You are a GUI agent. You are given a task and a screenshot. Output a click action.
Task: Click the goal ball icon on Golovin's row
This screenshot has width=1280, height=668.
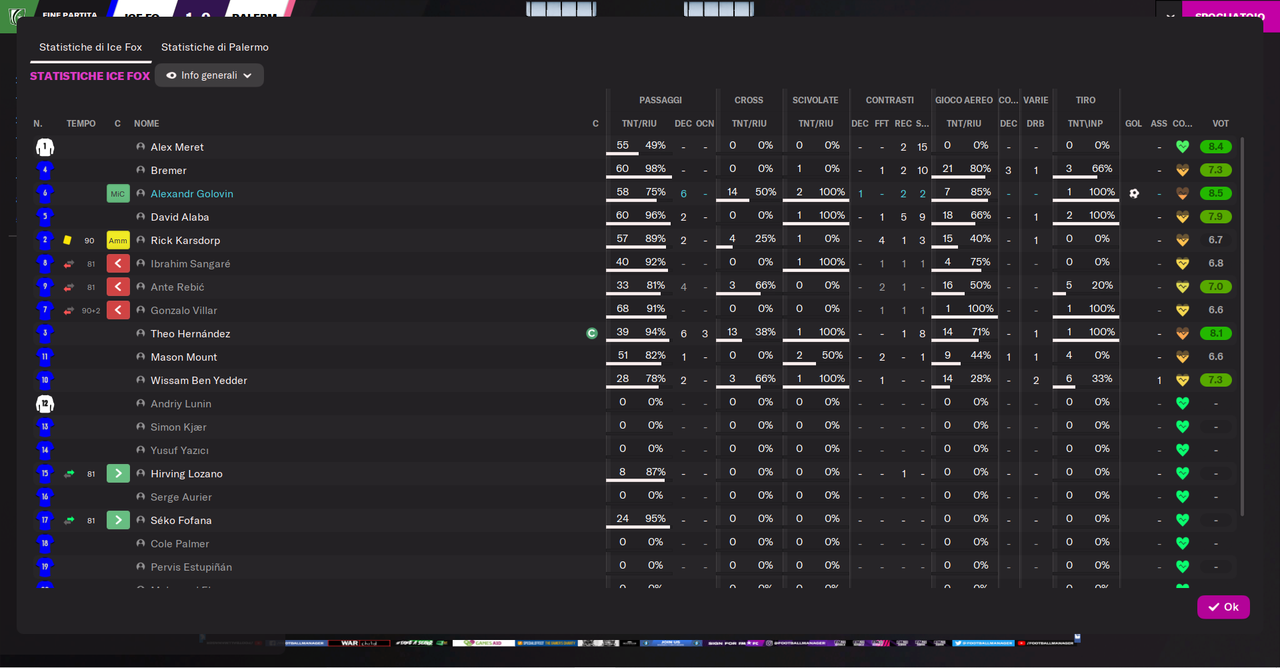[1134, 193]
